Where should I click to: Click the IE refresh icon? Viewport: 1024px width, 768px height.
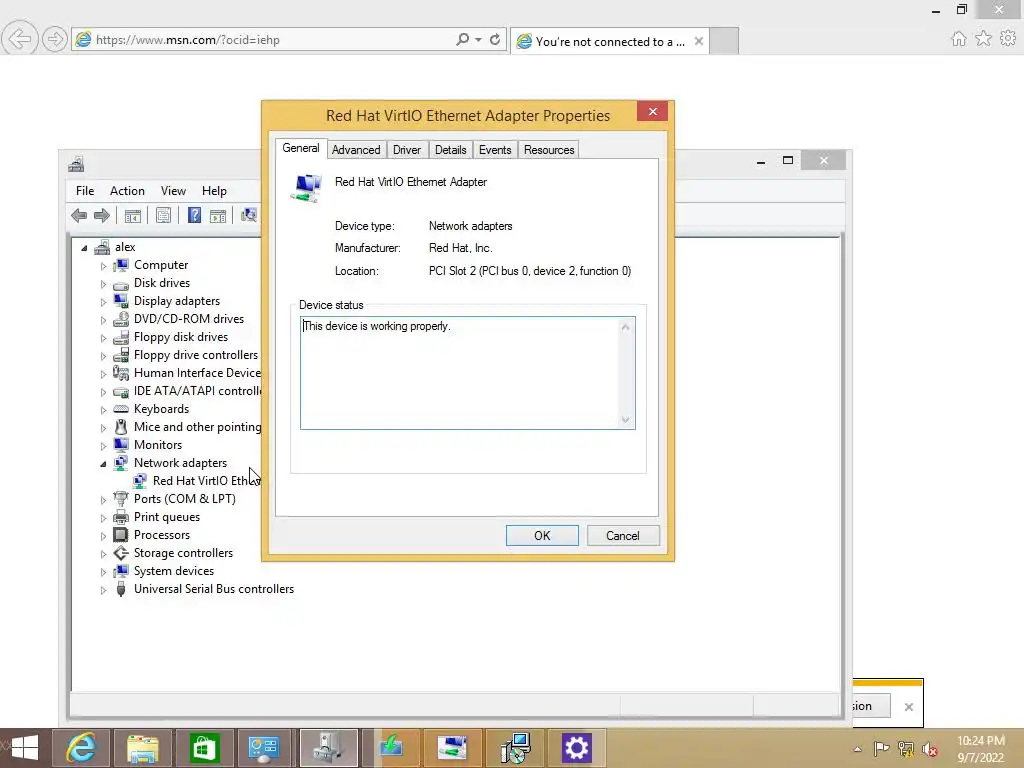click(x=495, y=40)
